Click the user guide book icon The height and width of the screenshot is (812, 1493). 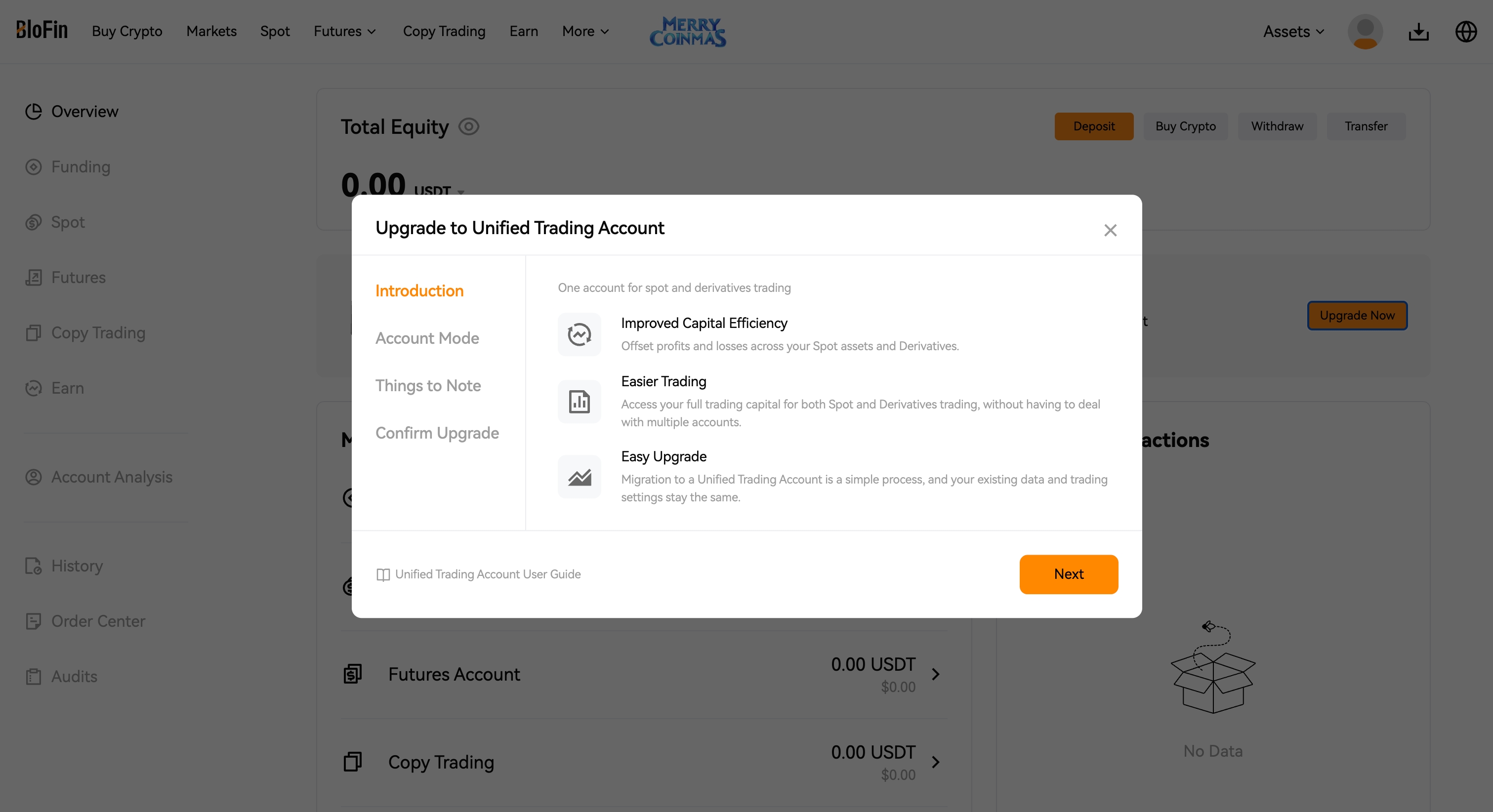383,574
